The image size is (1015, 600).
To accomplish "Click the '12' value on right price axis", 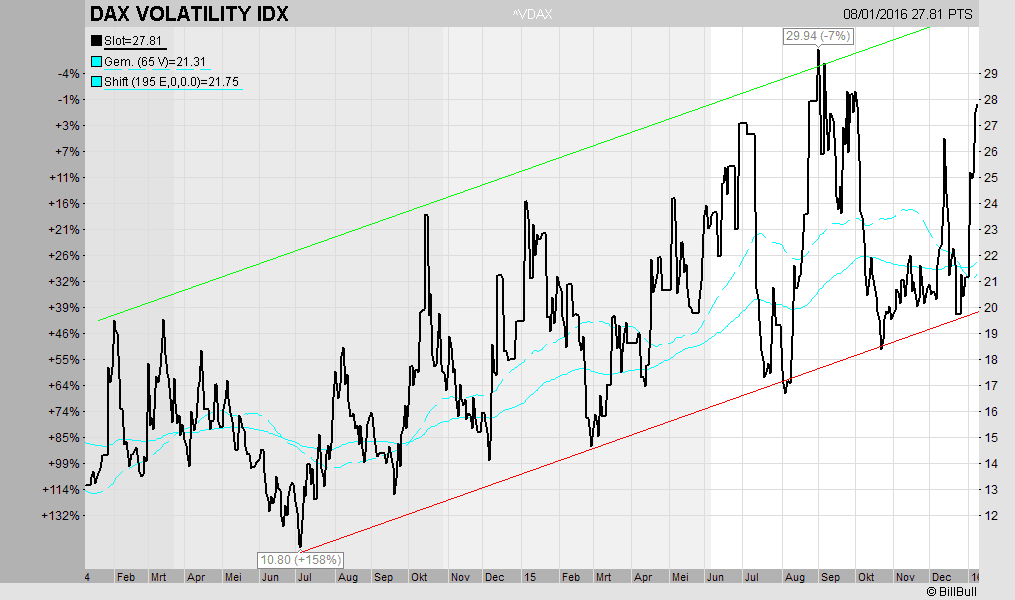I will click(990, 515).
